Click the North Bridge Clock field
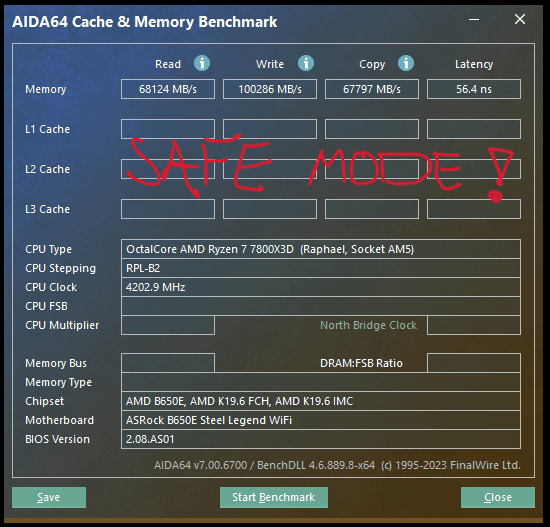The height and width of the screenshot is (527, 550). click(474, 325)
